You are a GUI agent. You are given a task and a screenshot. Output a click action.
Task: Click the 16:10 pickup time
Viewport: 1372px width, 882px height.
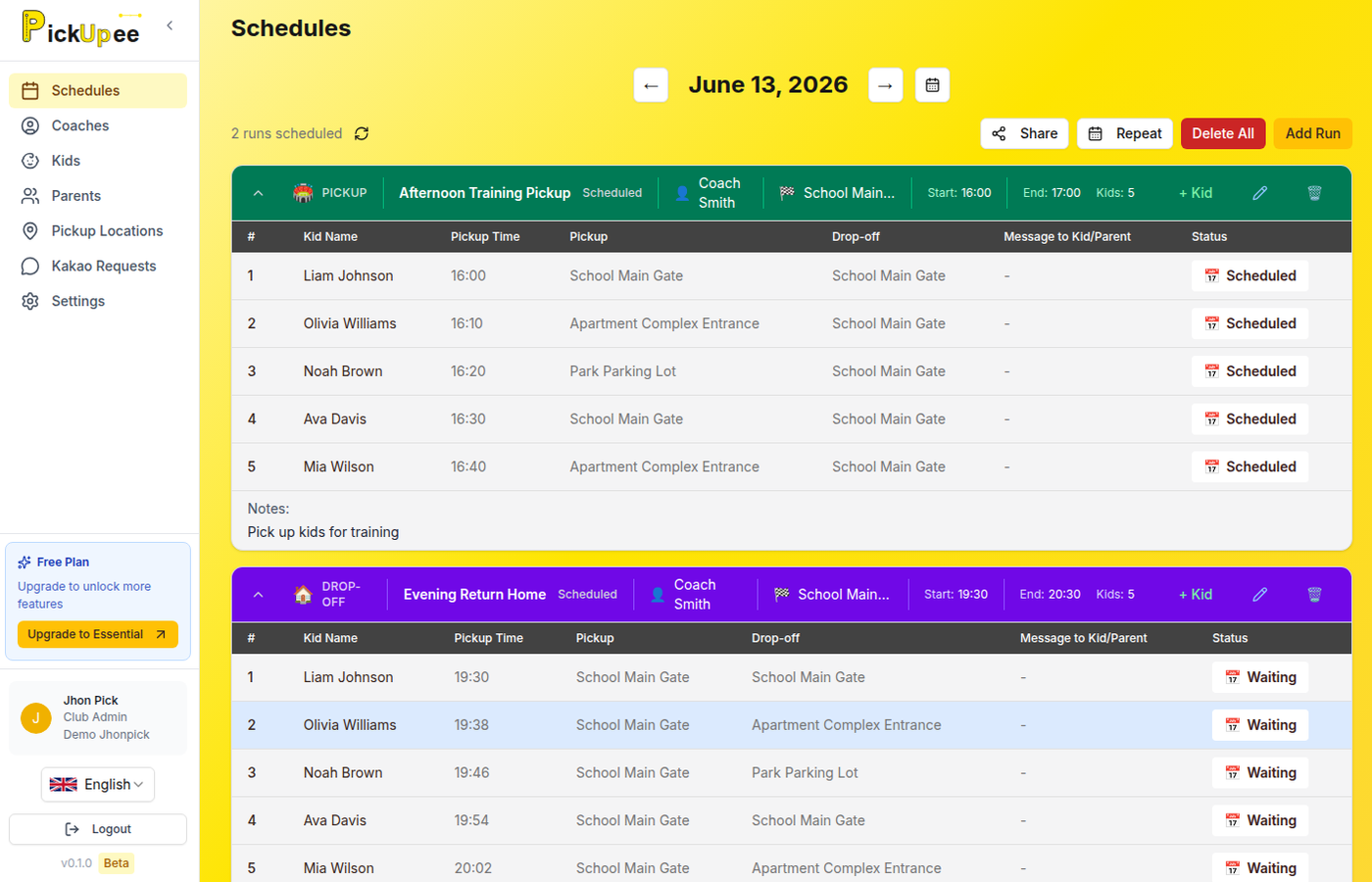[466, 323]
